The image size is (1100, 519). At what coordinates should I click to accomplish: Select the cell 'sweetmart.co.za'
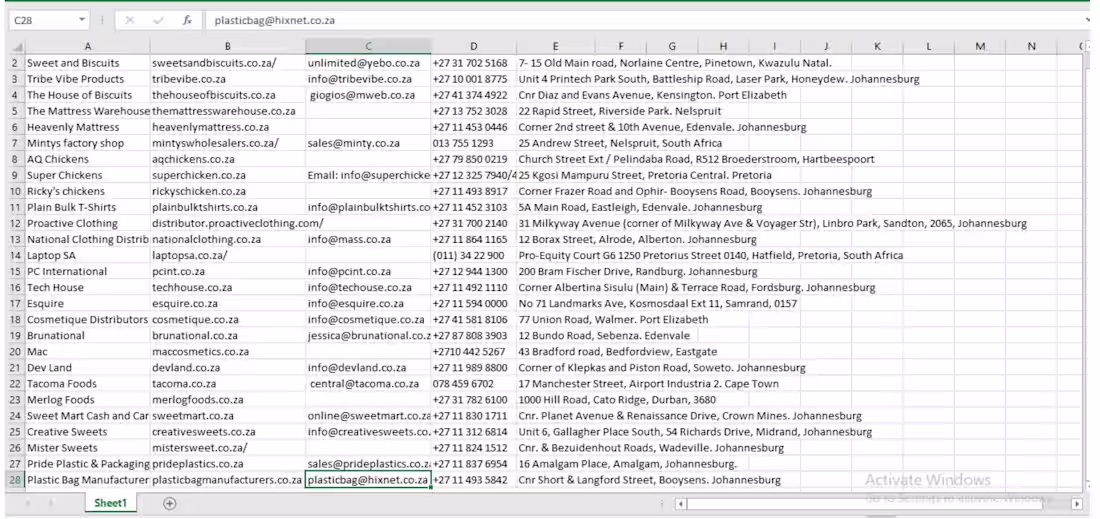click(227, 416)
